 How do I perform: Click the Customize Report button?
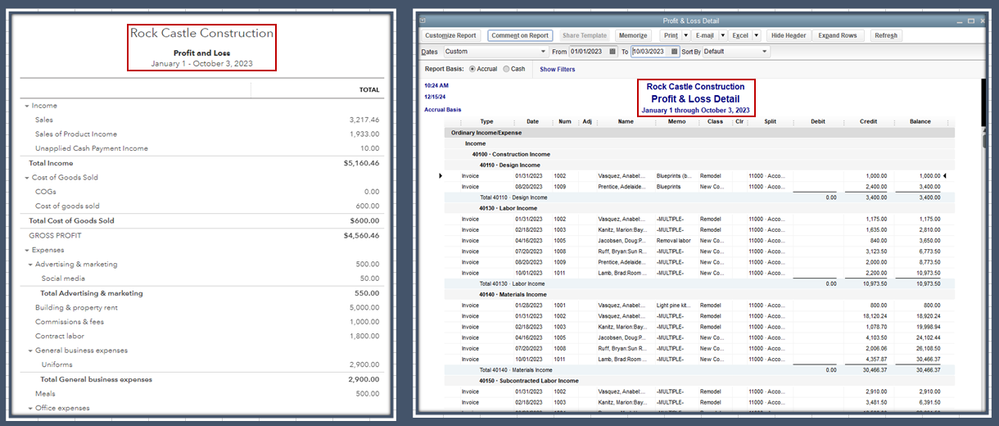450,36
